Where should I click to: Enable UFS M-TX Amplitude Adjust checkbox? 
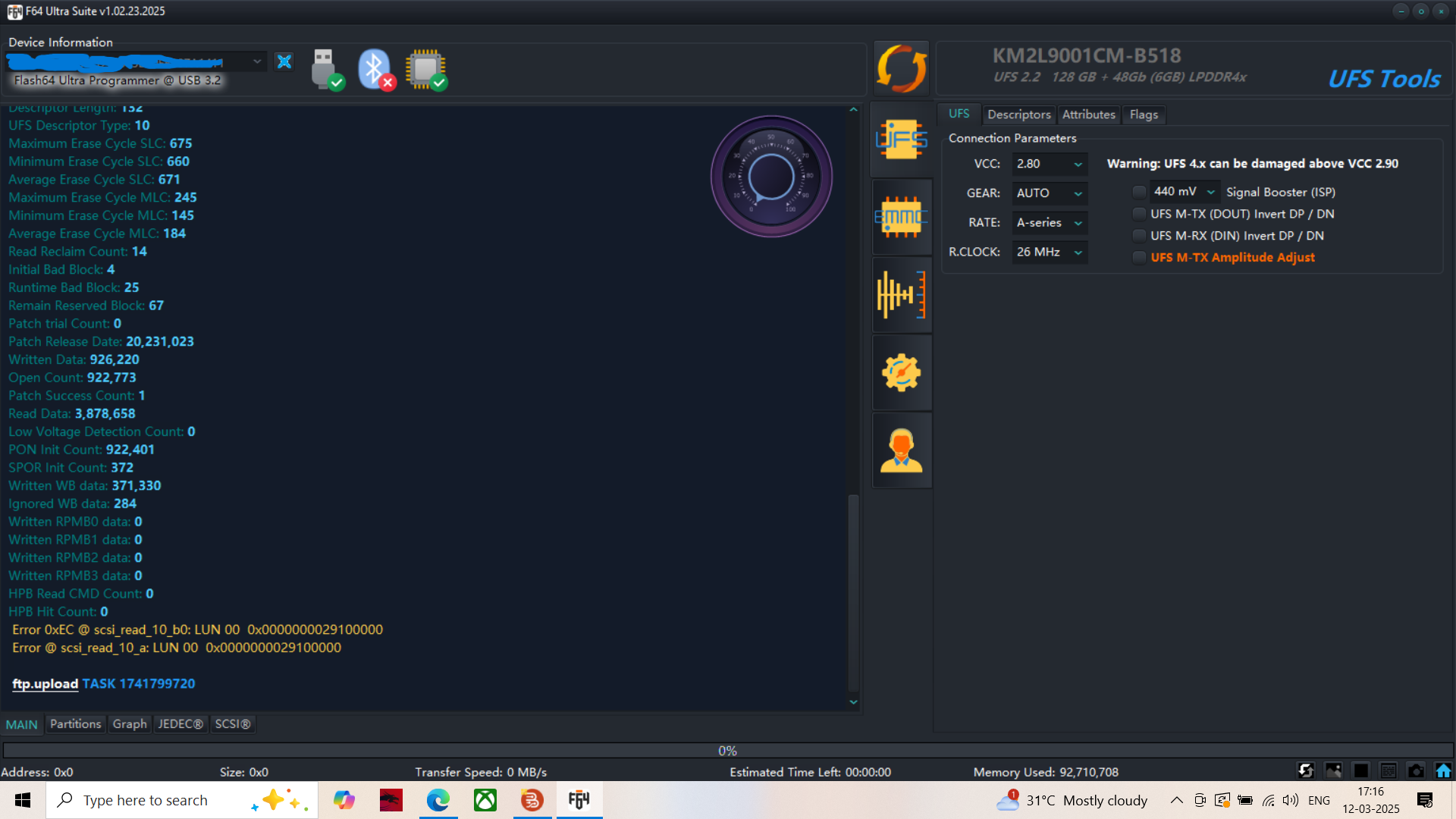[x=1138, y=258]
